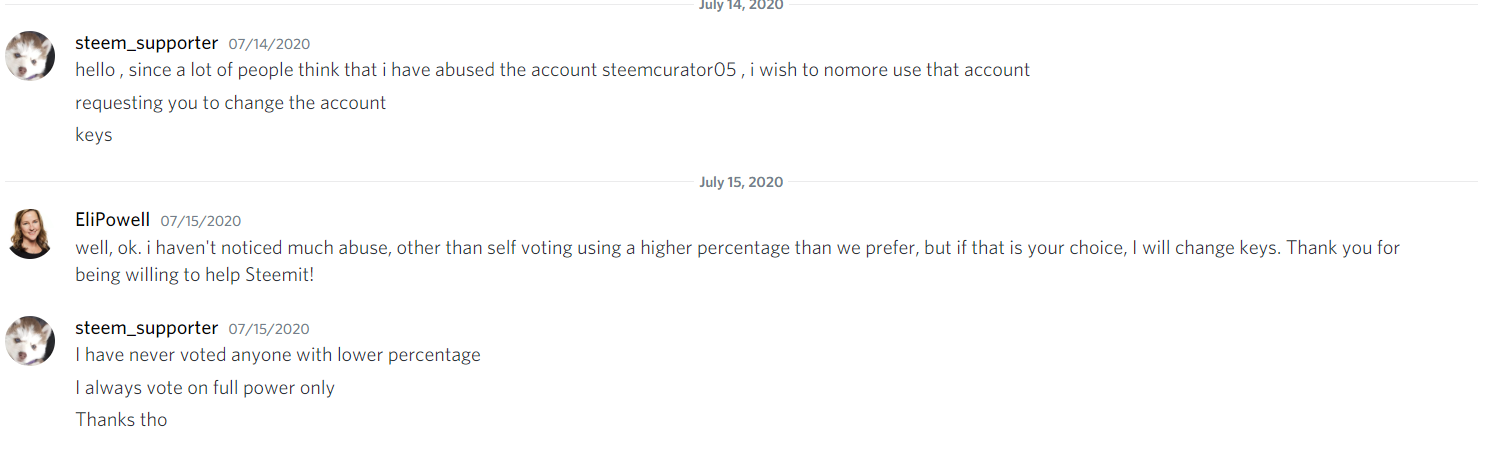Select the "I always vote on full power only" line
The width and height of the screenshot is (1485, 457).
pos(205,388)
